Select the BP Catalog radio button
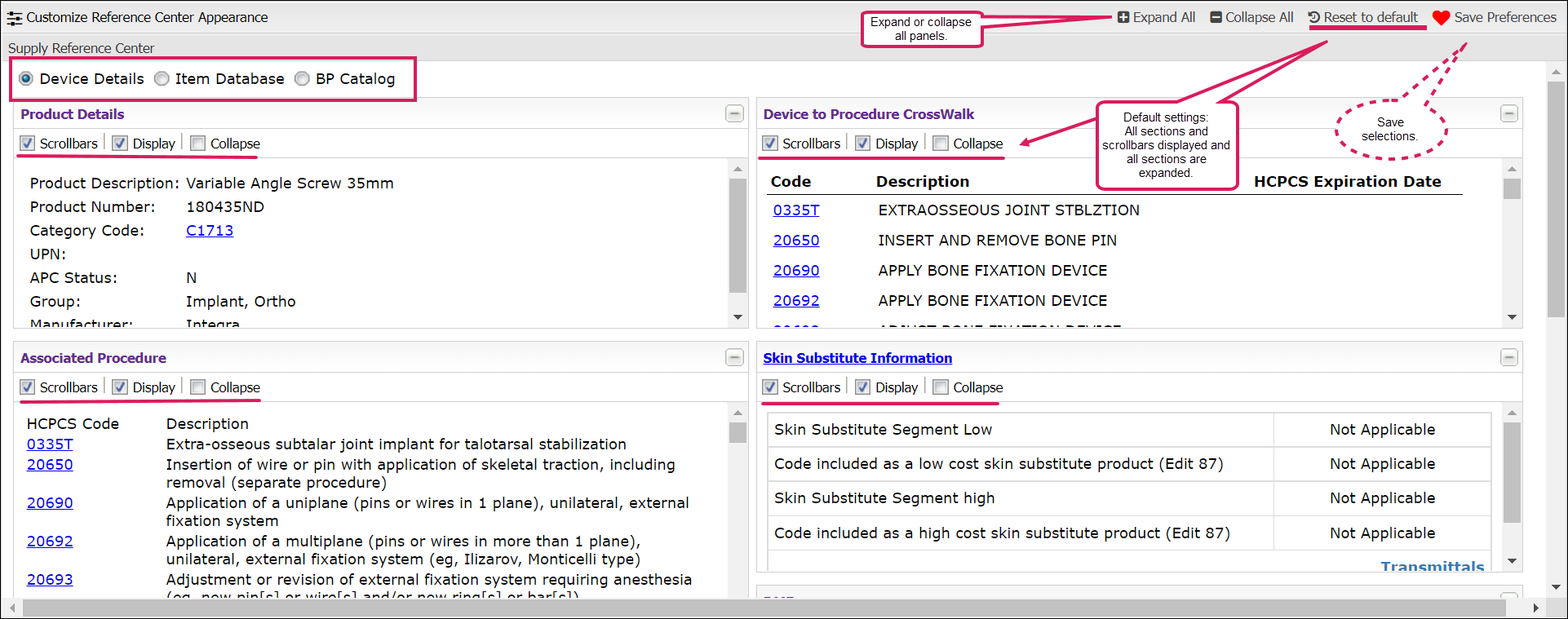The image size is (1568, 619). (303, 78)
